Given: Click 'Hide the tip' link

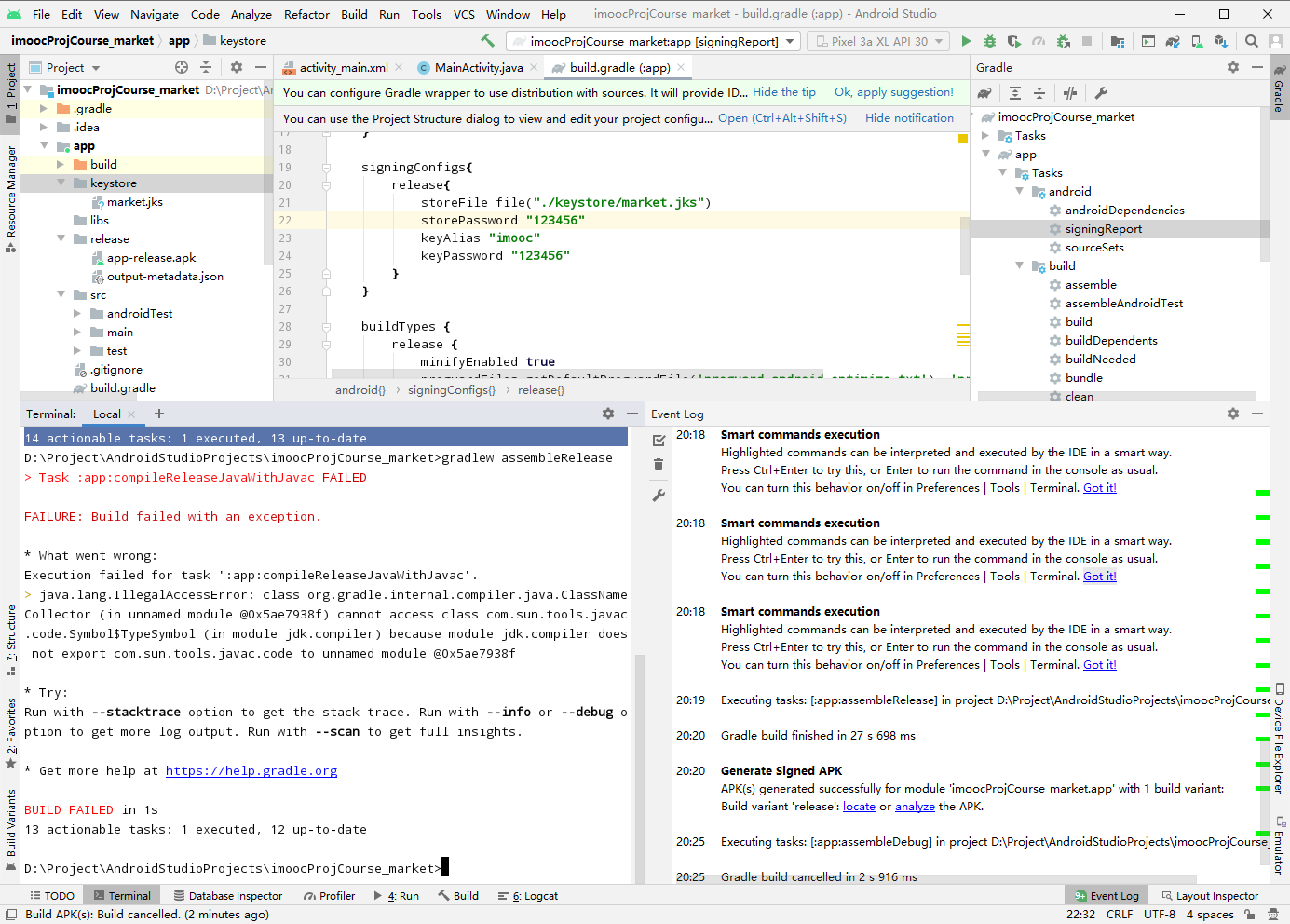Looking at the screenshot, I should 784,92.
